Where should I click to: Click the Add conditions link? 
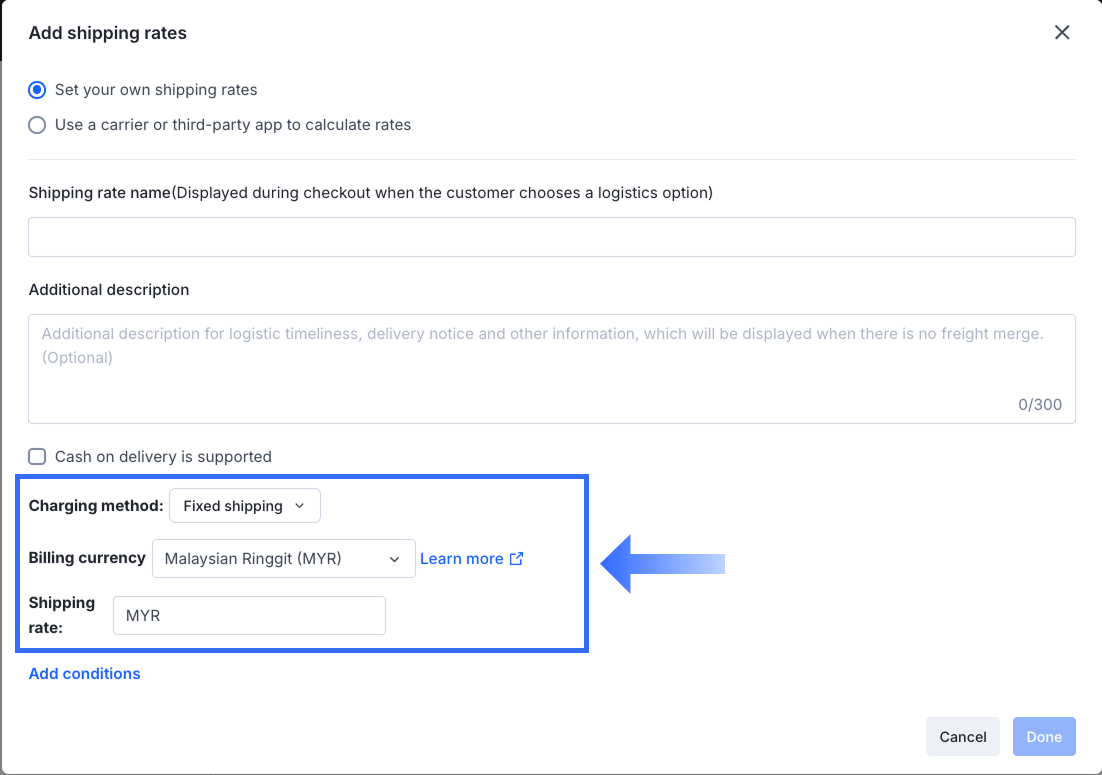(85, 674)
